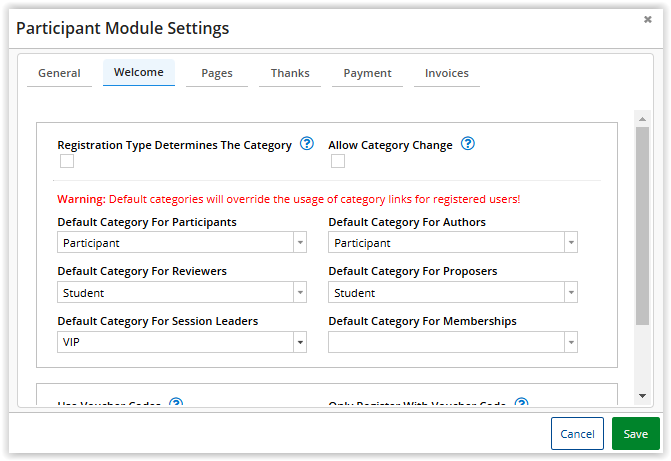This screenshot has height=461, width=671.
Task: Click the Allow Category Change label
Action: (x=390, y=146)
